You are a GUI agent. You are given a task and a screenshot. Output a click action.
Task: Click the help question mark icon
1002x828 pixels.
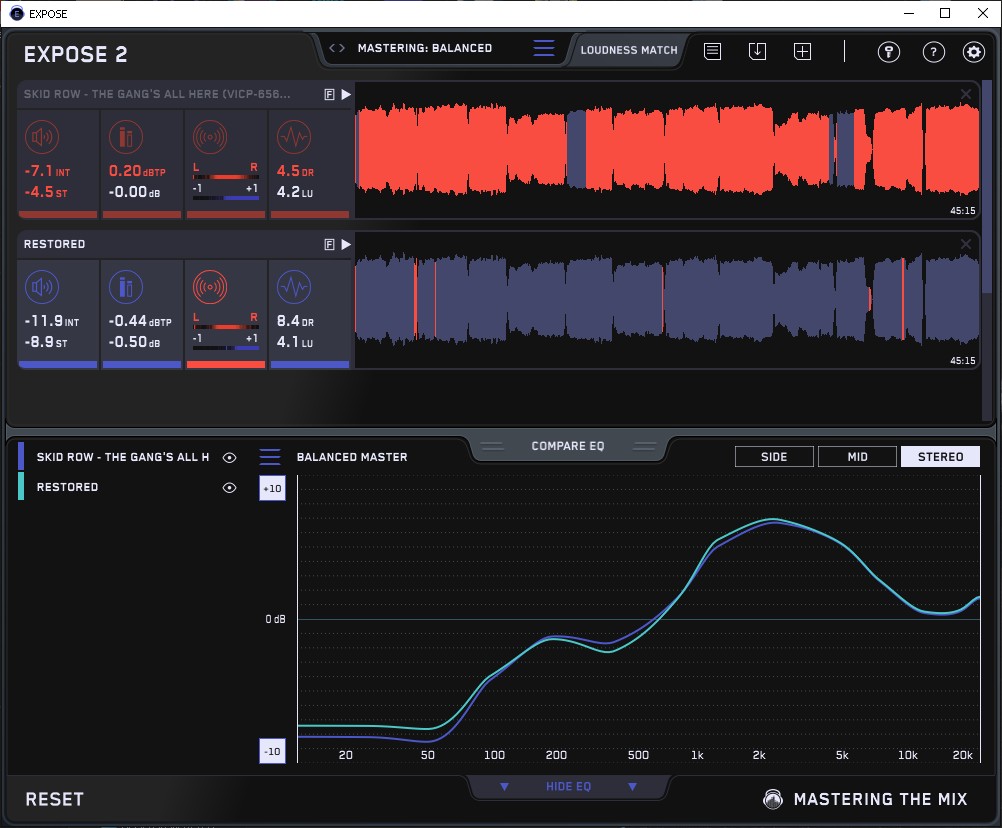[x=933, y=52]
